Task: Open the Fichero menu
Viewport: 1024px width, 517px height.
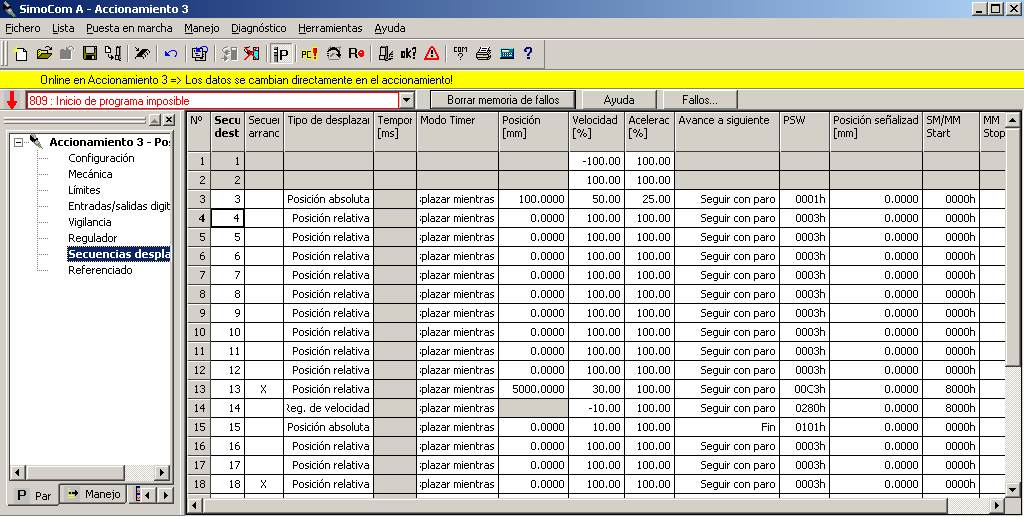Action: (22, 28)
